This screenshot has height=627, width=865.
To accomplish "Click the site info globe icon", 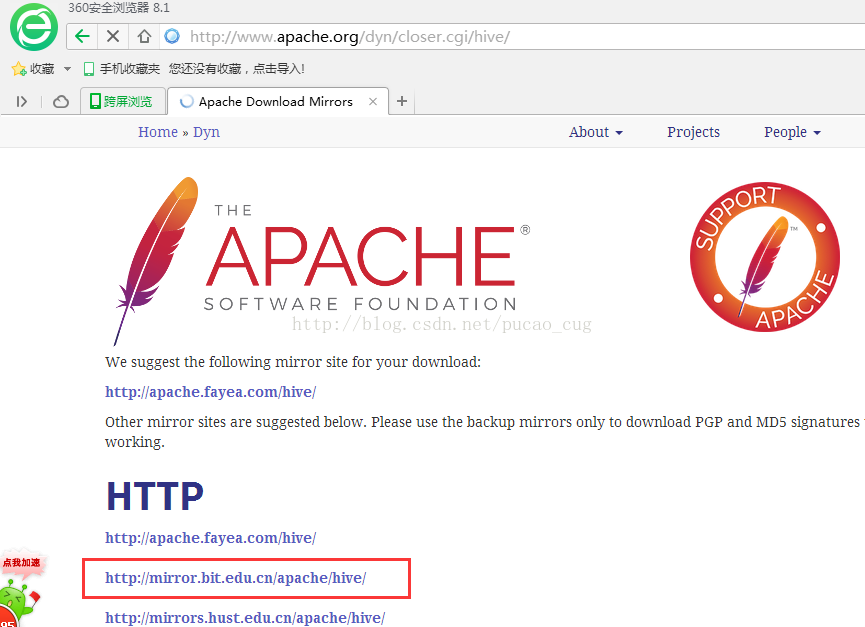I will 172,36.
